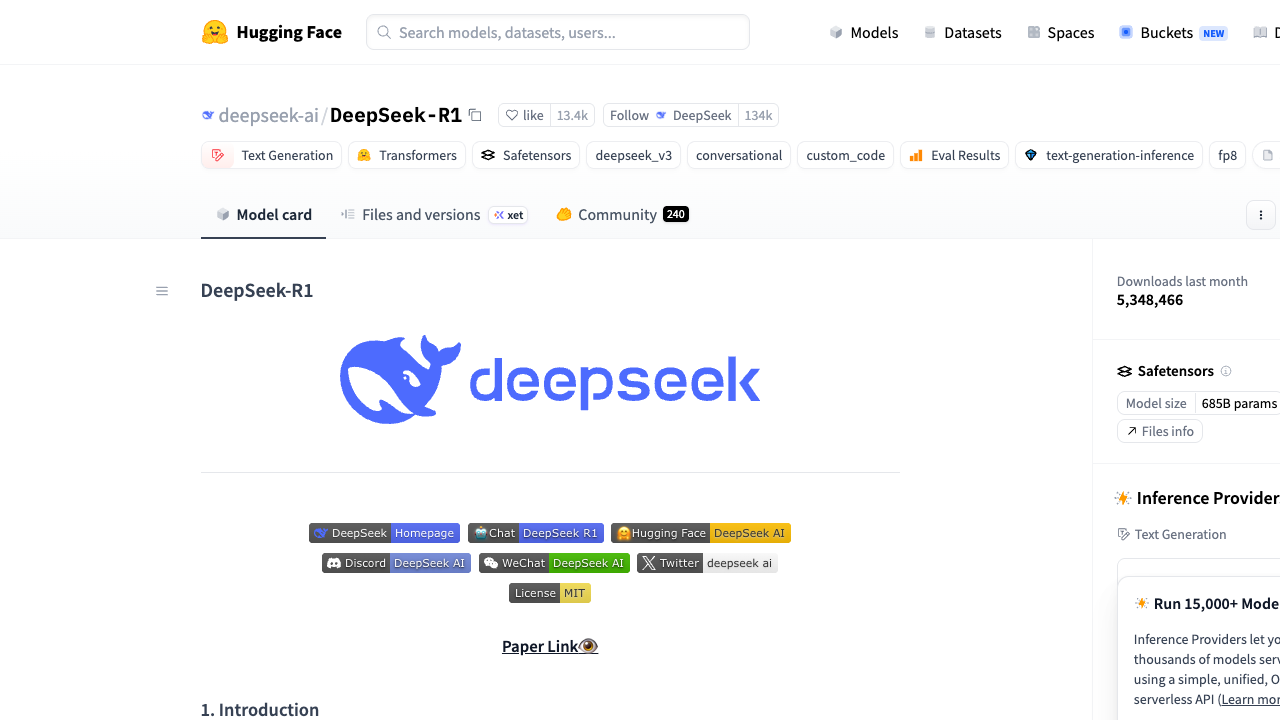
Task: Click the Datasets icon in navigation
Action: pyautogui.click(x=930, y=32)
